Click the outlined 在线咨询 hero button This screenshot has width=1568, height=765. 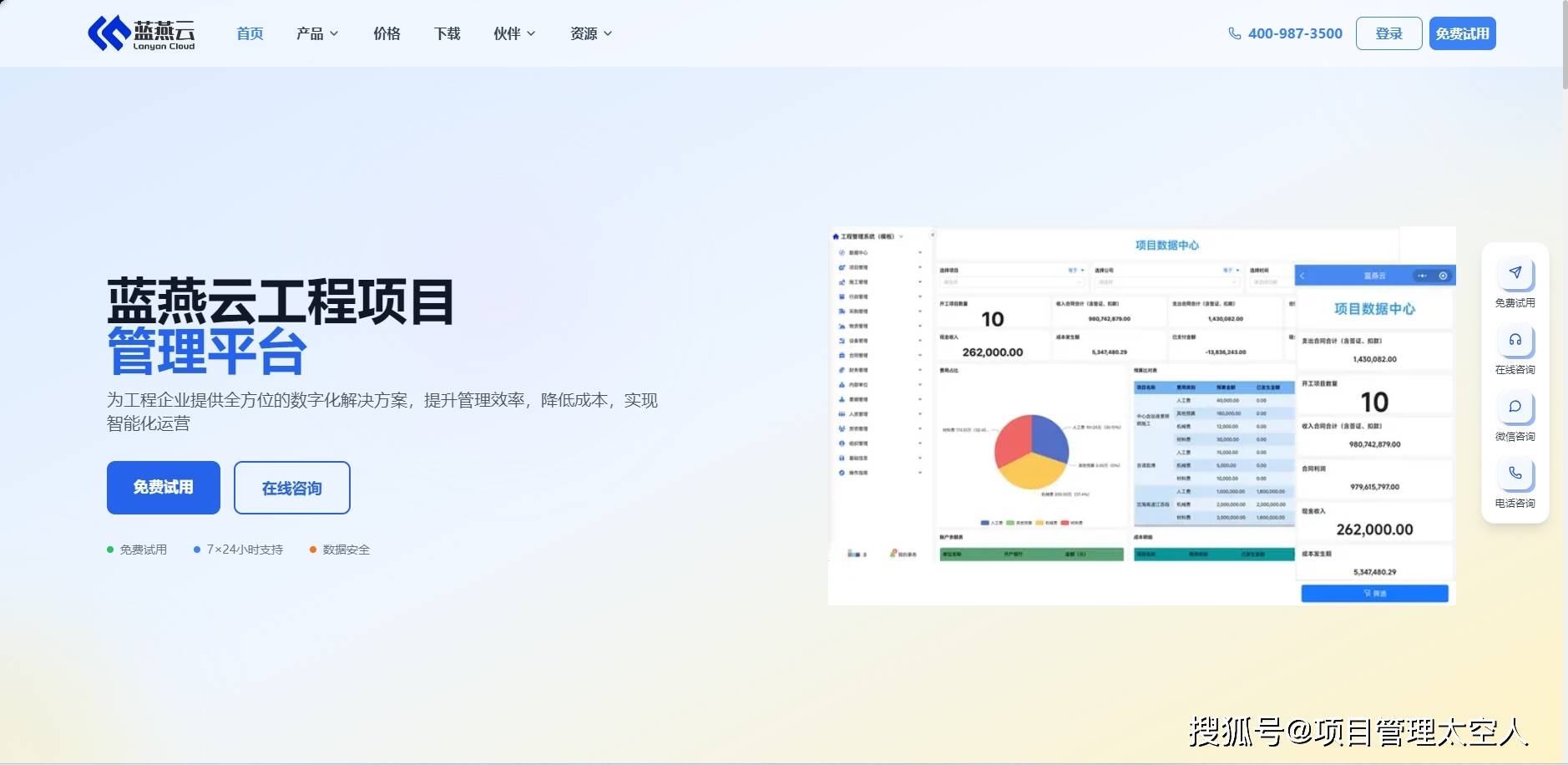point(291,488)
